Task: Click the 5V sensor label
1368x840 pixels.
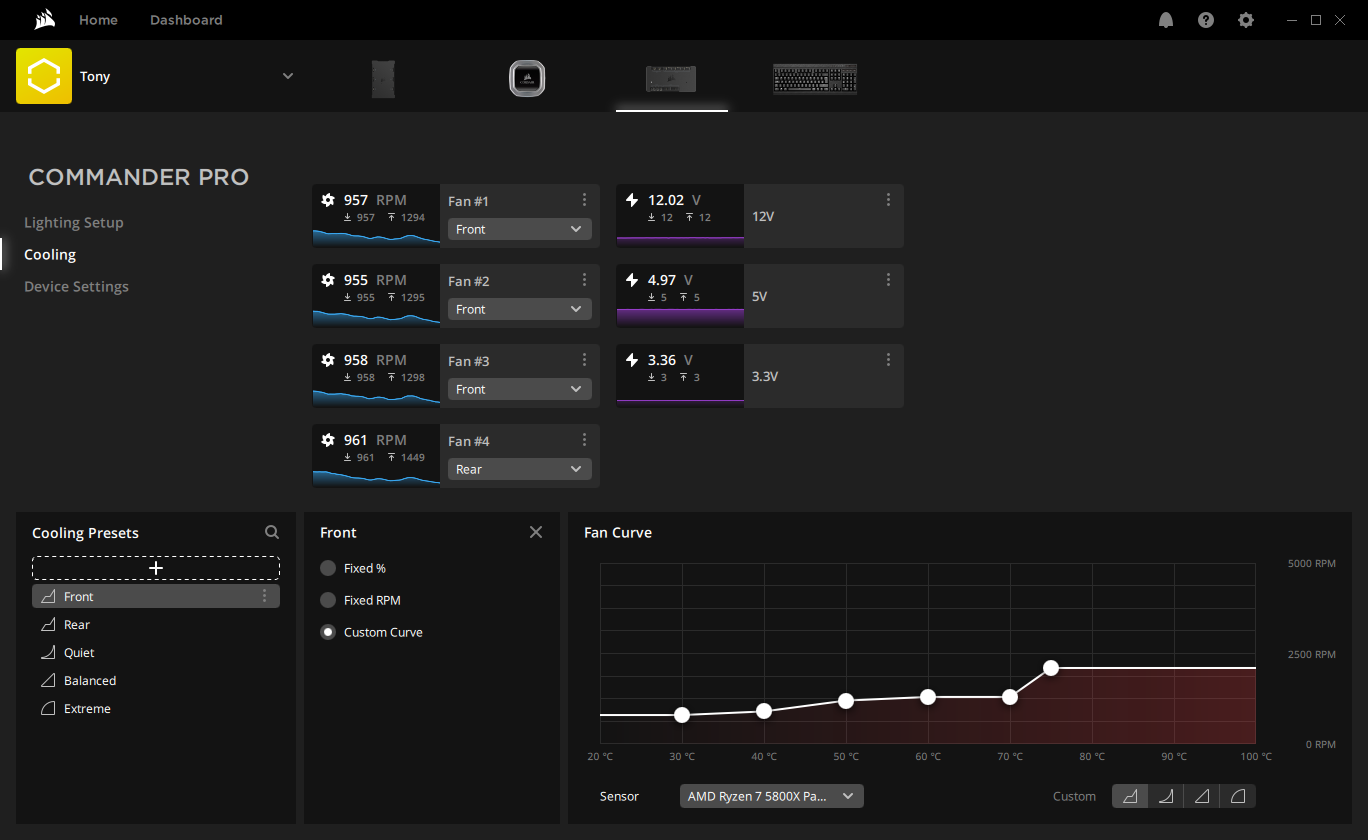Action: coord(760,296)
